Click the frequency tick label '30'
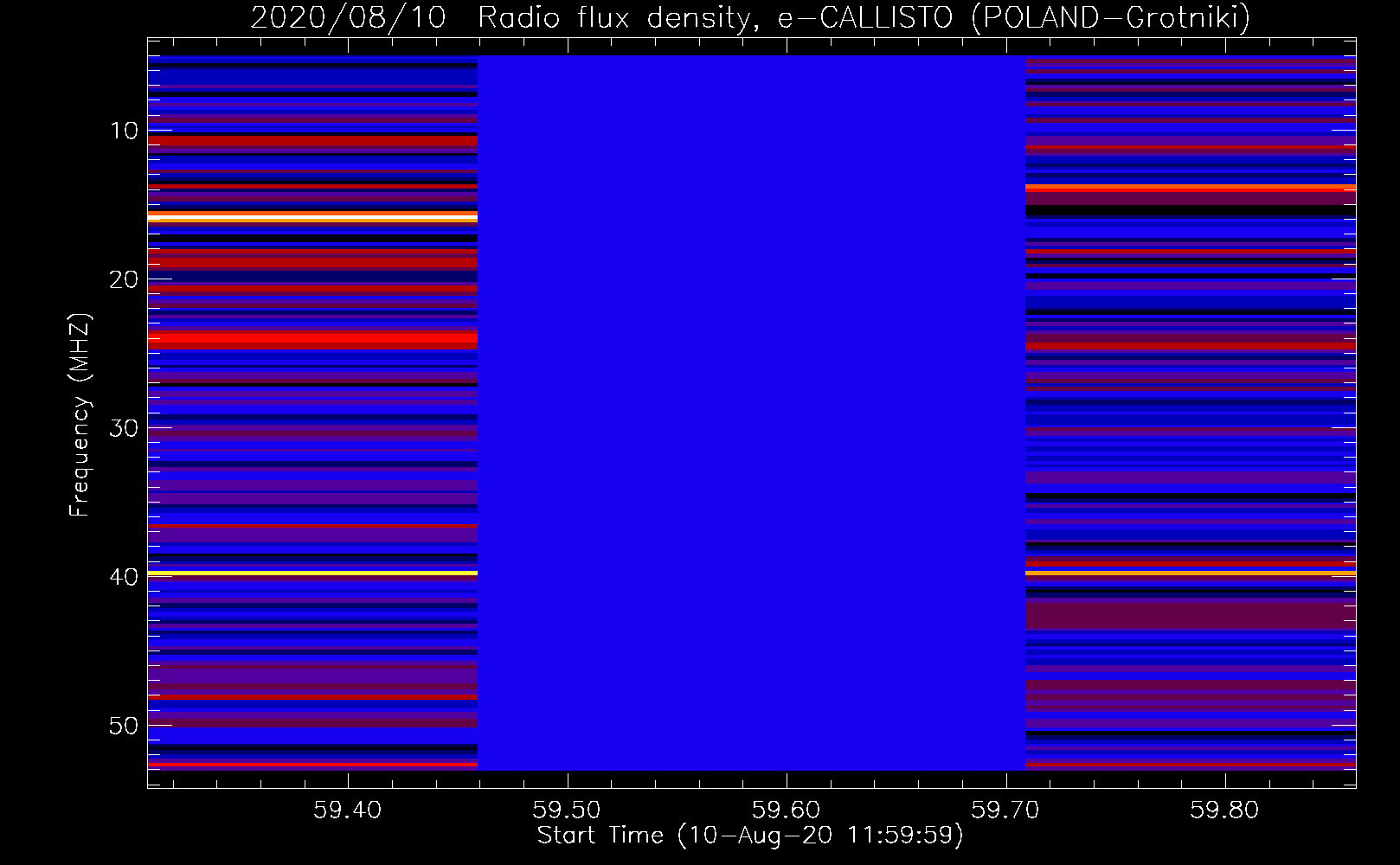This screenshot has width=1400, height=865. pos(125,428)
